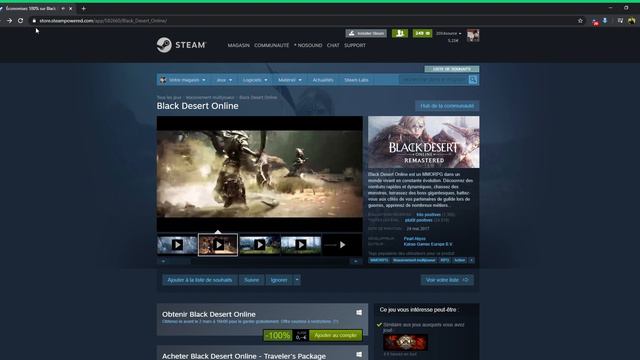The image size is (640, 360).
Task: Expand the Matériel dropdown
Action: tap(289, 80)
